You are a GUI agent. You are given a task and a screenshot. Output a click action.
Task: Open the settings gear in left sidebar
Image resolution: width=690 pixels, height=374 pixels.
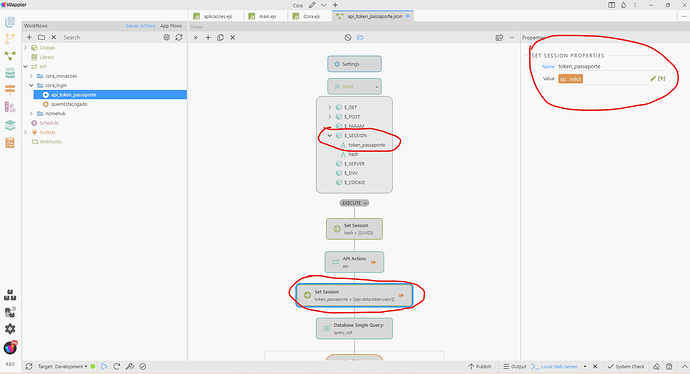pyautogui.click(x=10, y=329)
